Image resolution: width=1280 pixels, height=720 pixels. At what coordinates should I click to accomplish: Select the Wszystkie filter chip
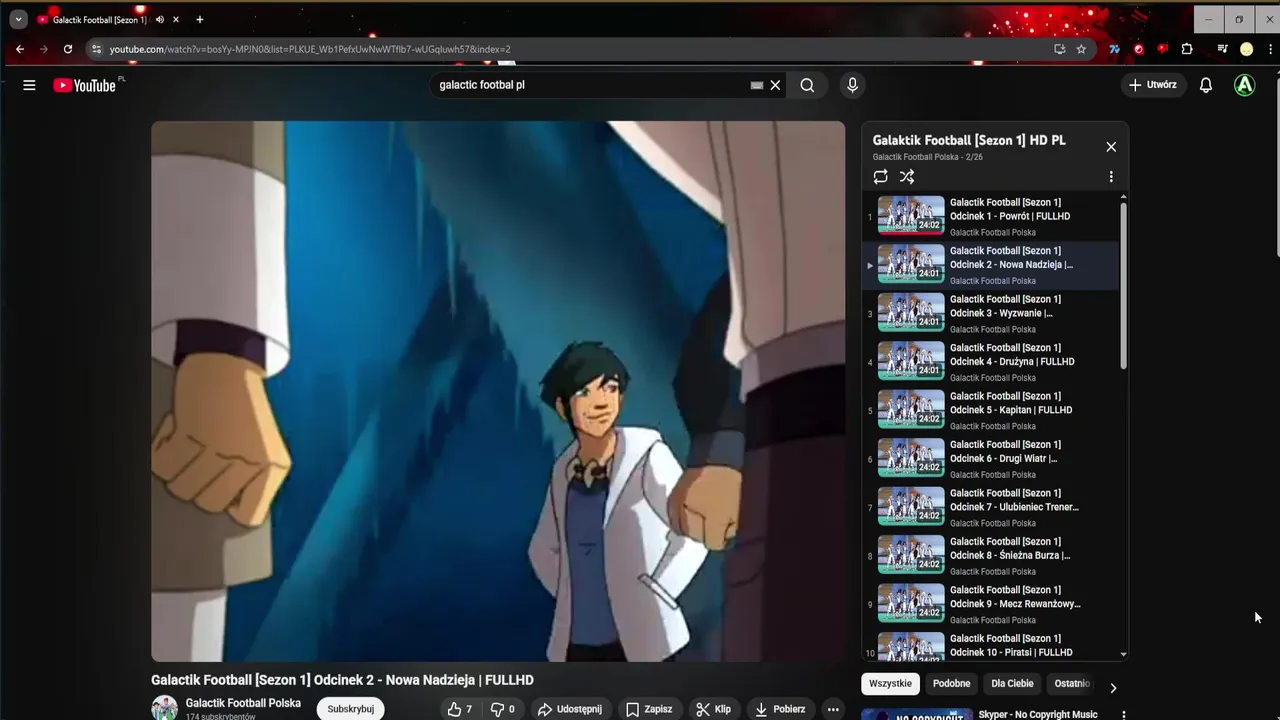pos(890,684)
